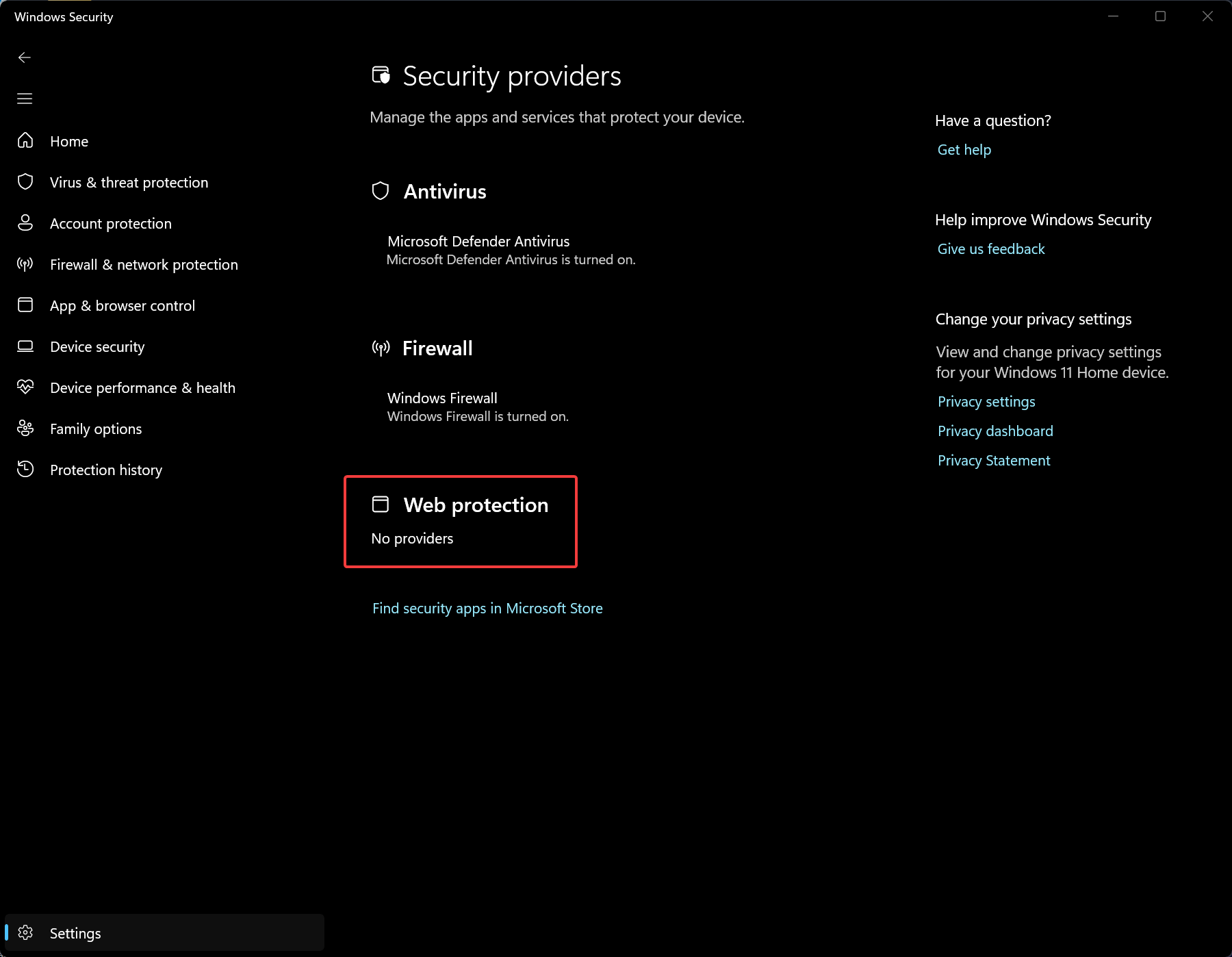Click the Give us feedback link
Screen dimensions: 1232x957
(x=990, y=249)
